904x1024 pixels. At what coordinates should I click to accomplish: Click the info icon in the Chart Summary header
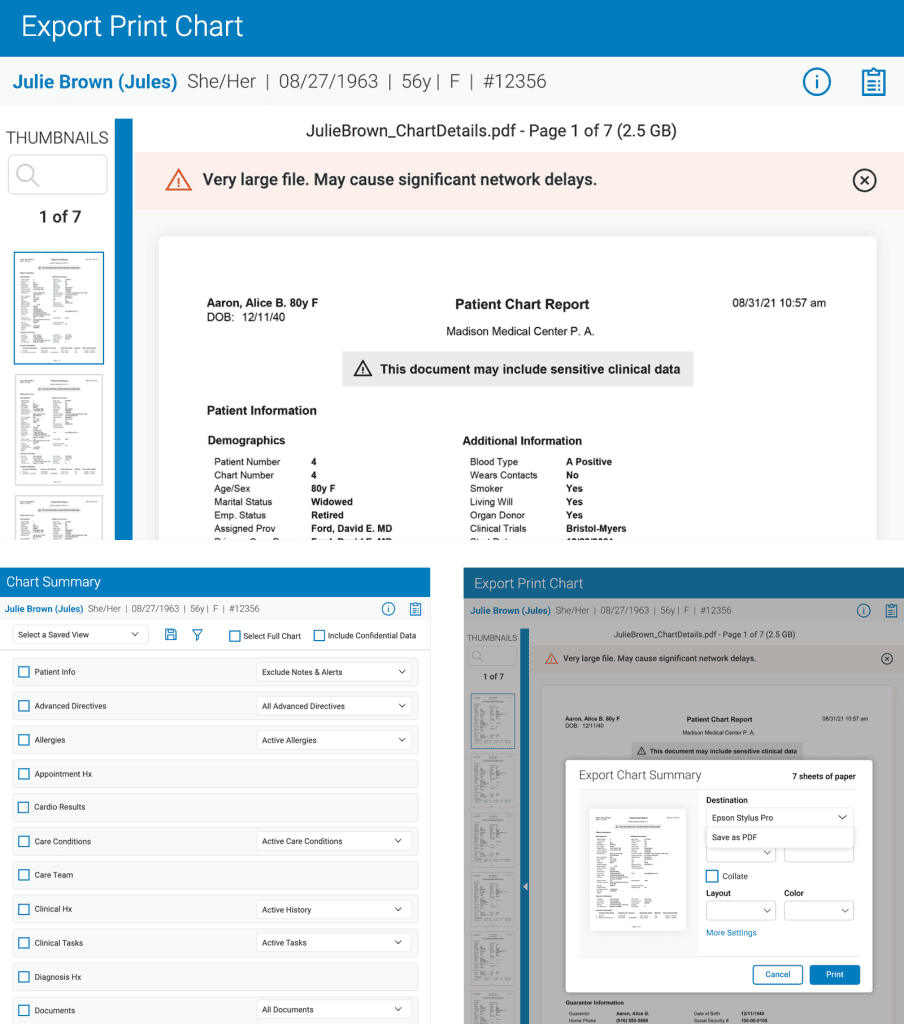[389, 609]
